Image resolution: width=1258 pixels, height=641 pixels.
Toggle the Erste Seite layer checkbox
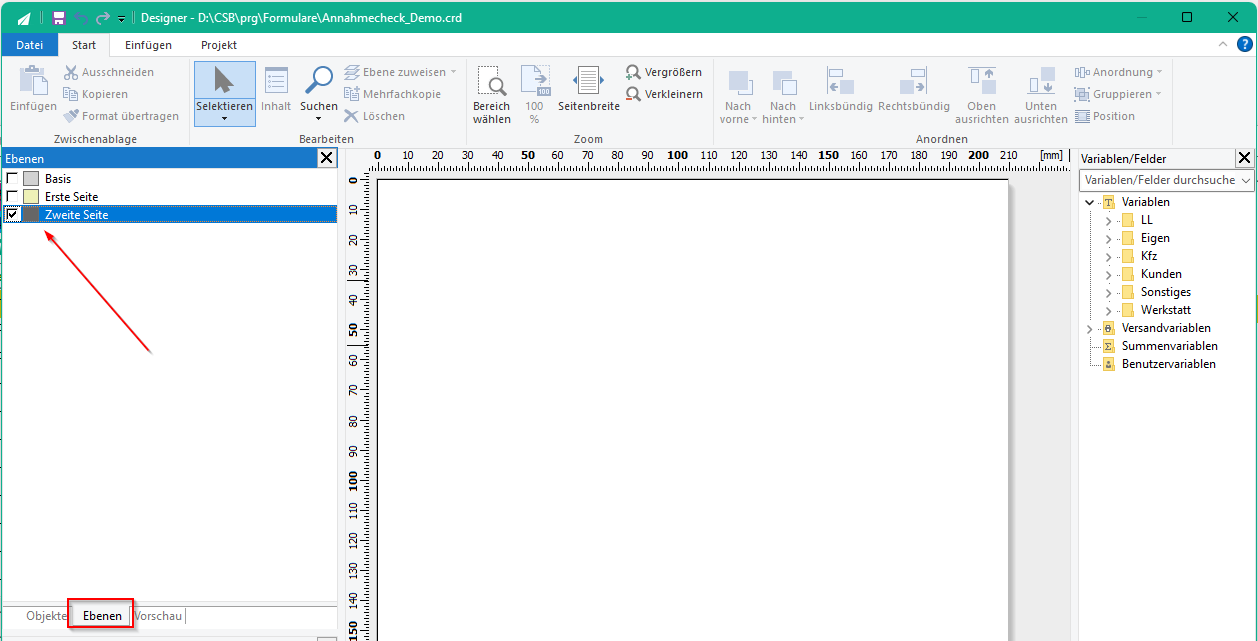(x=12, y=197)
